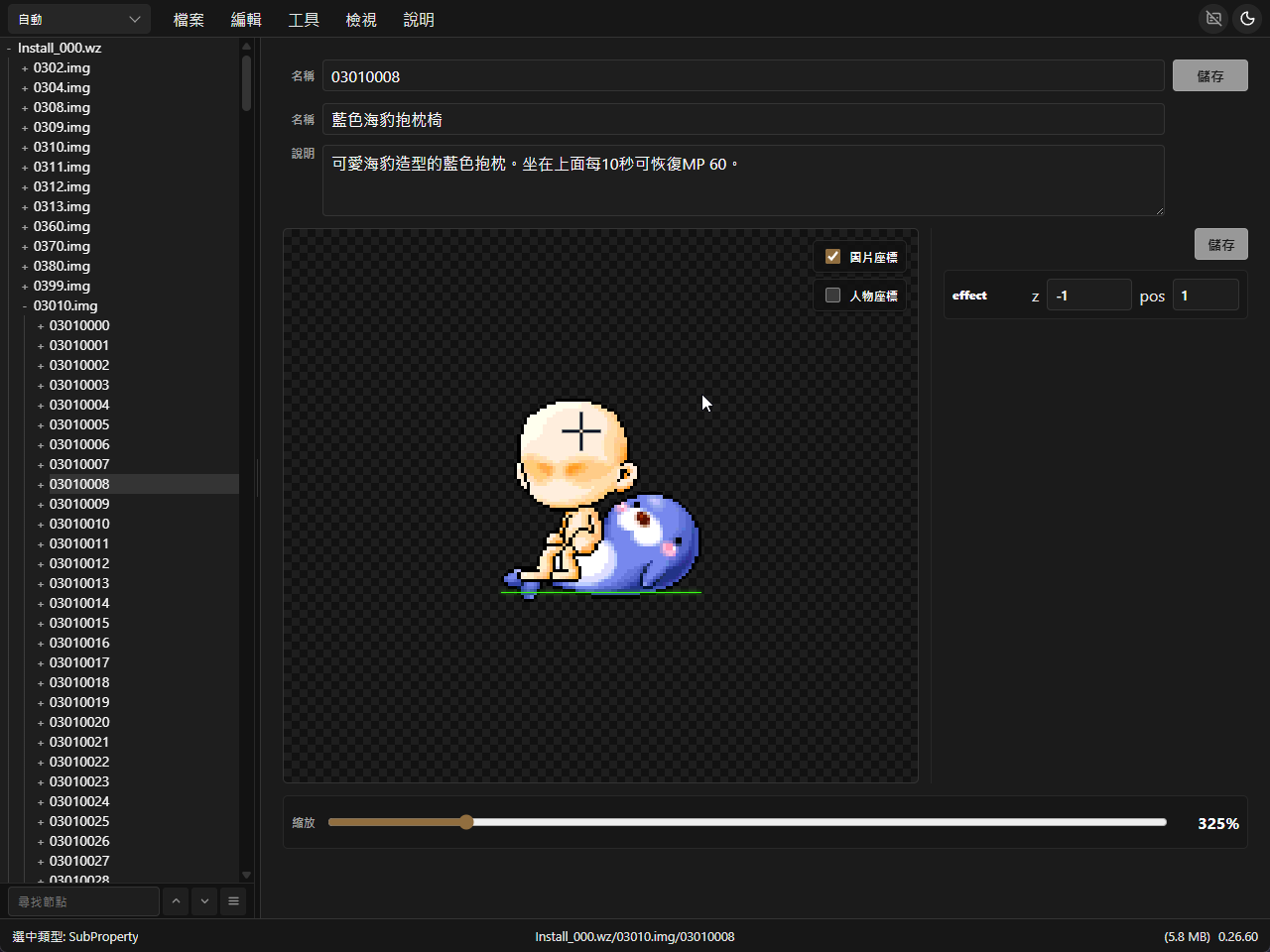Select tree item 03010005
This screenshot has width=1270, height=952.
[79, 424]
